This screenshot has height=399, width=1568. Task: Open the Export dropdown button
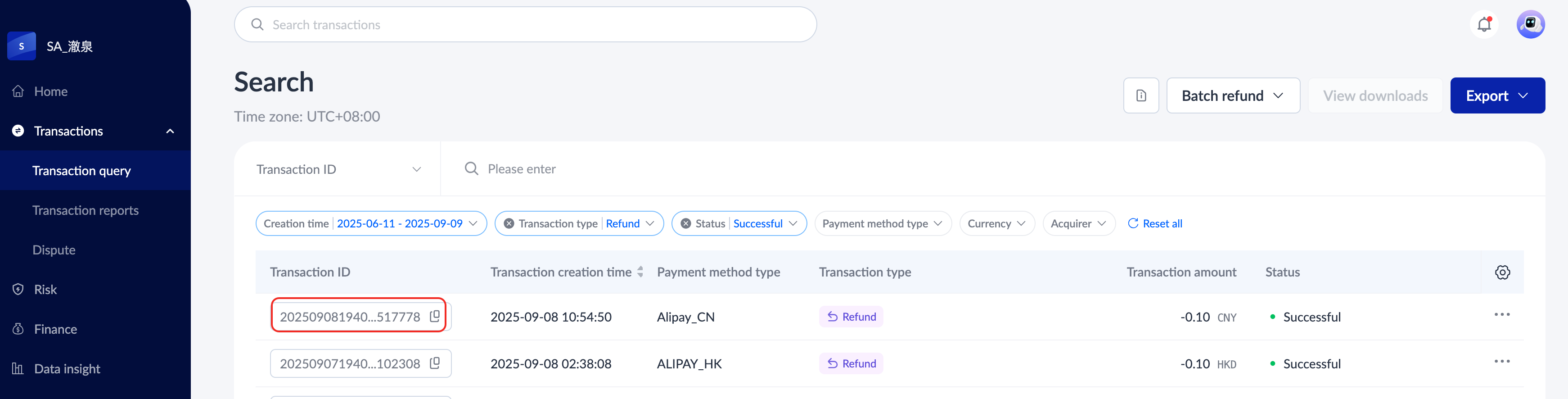(1497, 95)
